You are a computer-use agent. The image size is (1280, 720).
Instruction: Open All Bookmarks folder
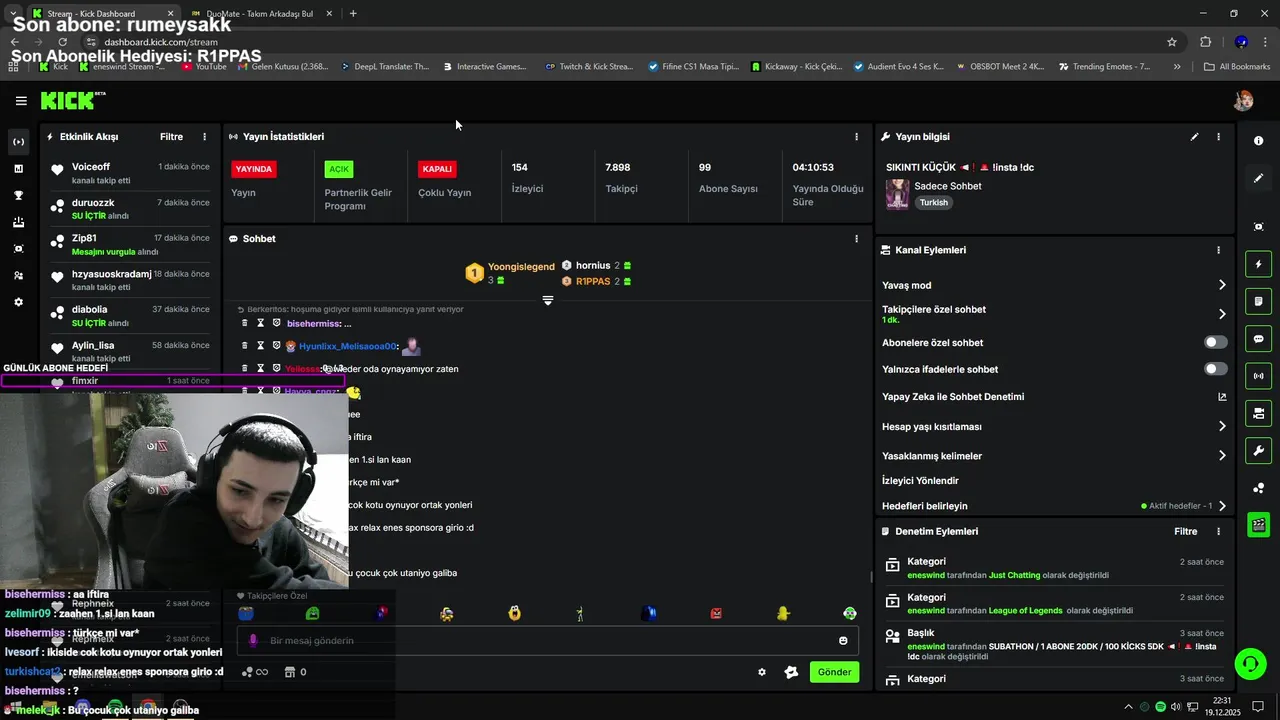tap(1237, 67)
